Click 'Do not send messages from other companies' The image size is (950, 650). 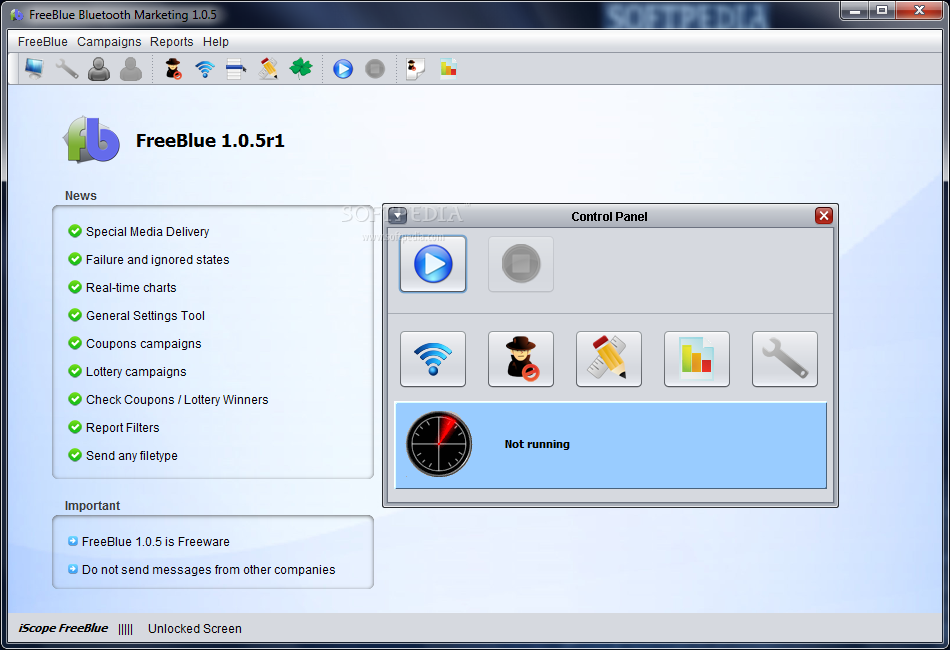click(x=208, y=569)
